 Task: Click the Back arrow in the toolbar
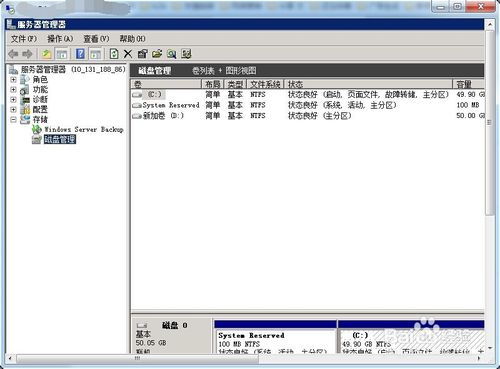point(13,54)
